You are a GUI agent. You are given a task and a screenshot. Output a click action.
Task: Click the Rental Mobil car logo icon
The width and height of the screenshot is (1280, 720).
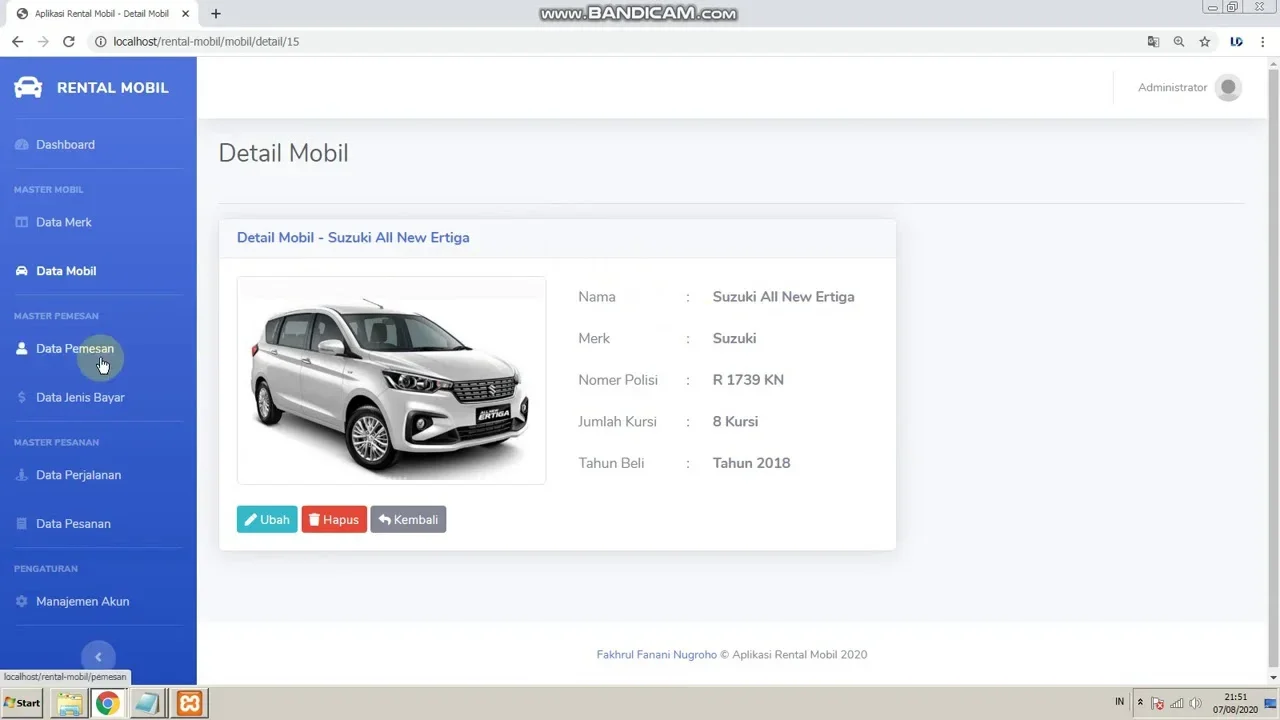28,87
